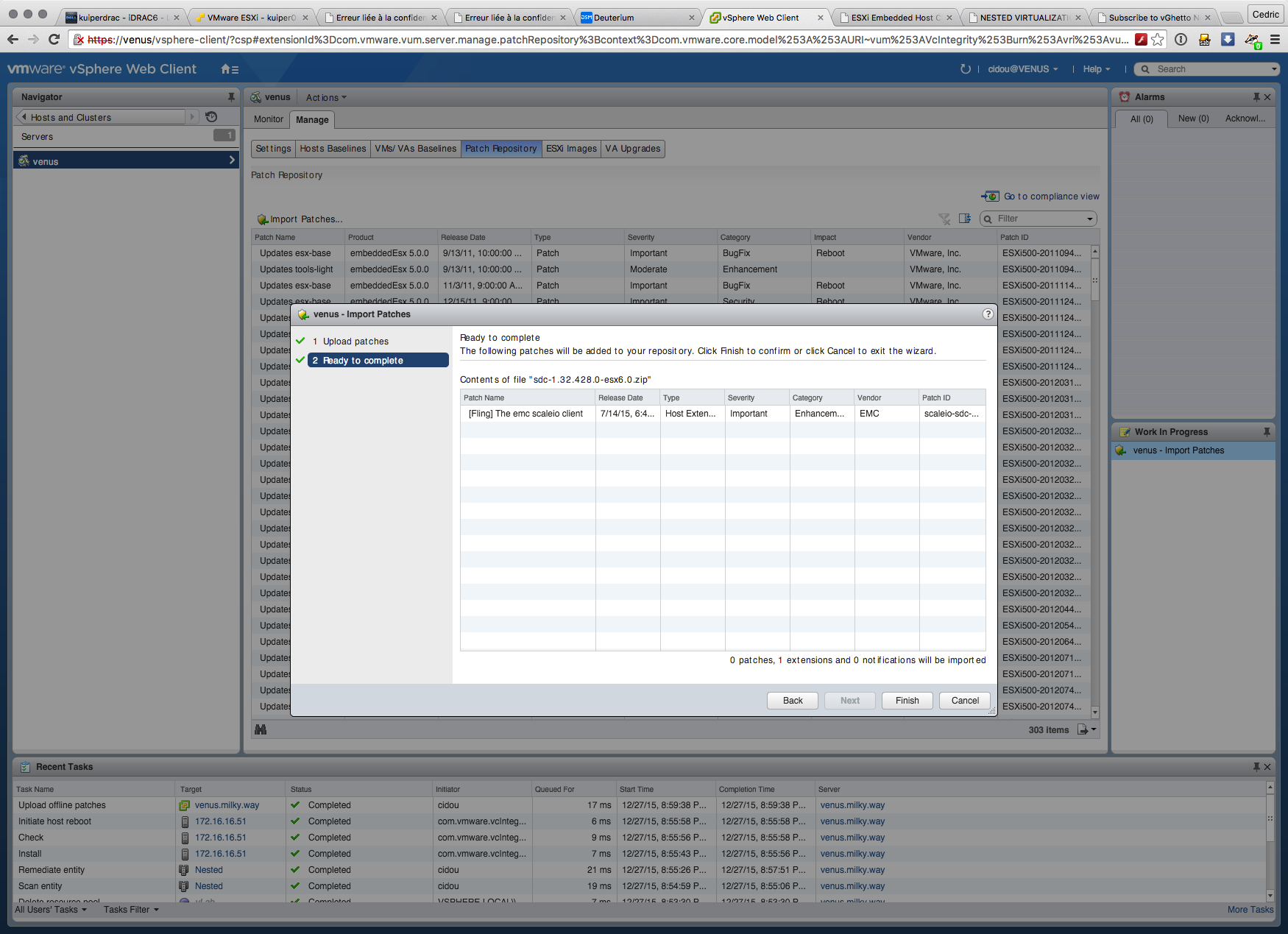The image size is (1288, 934).
Task: Open the More Tasks link
Action: coord(1250,910)
